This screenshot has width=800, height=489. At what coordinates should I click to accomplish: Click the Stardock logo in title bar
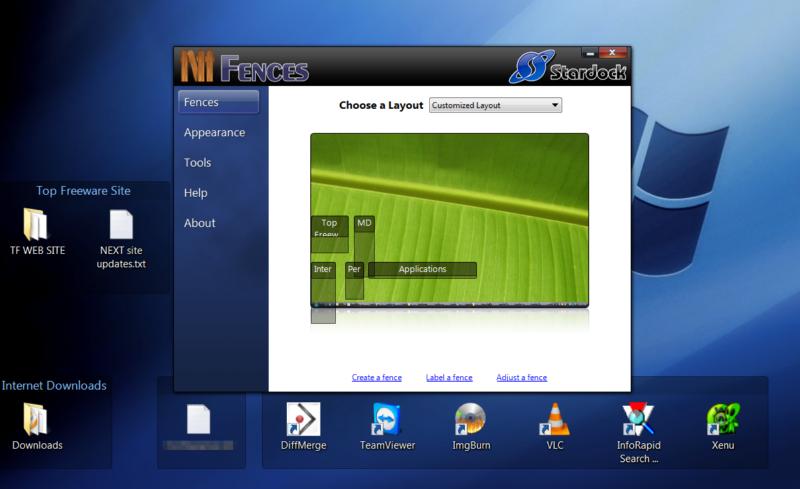coord(568,67)
